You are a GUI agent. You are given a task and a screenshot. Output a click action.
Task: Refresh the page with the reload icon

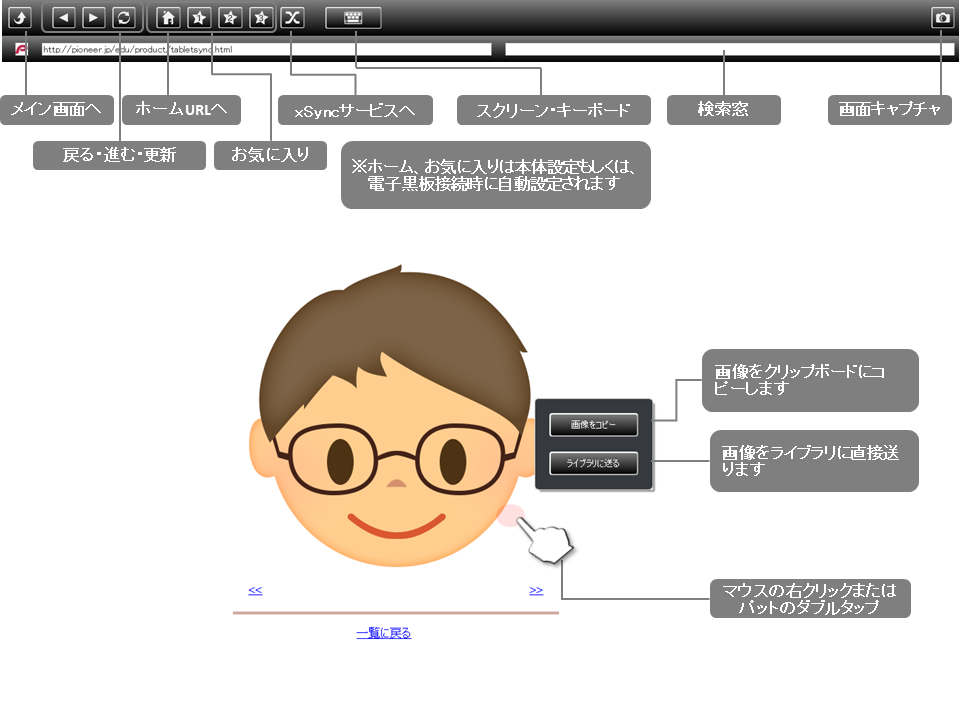coord(123,18)
